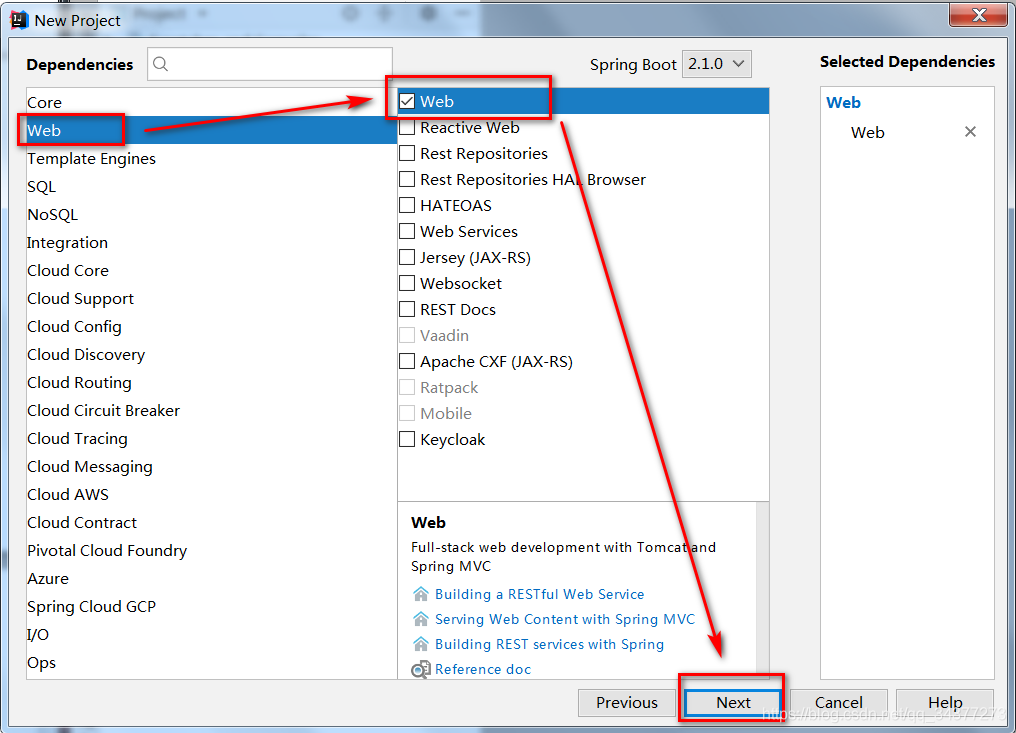Click the IntelliJ icon in title bar

pos(19,20)
